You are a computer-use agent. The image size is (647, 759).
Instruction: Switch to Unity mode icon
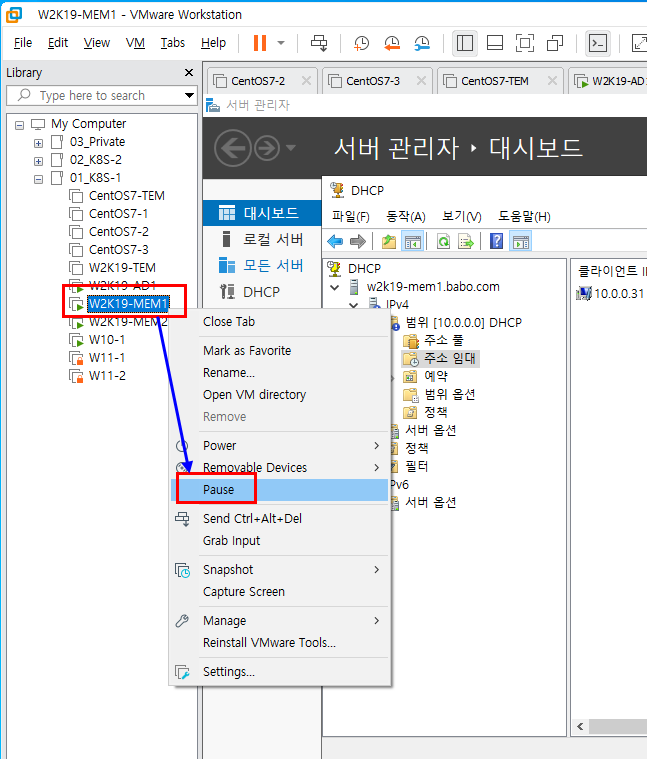(x=555, y=43)
